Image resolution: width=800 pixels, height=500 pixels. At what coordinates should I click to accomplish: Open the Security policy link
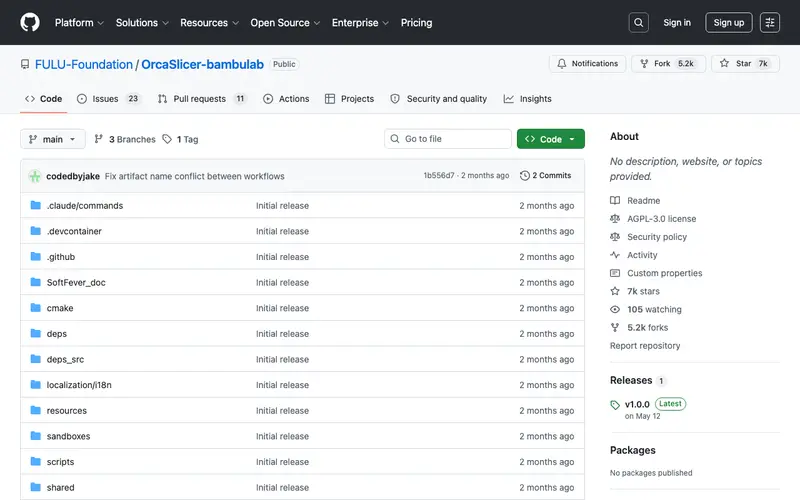(657, 237)
